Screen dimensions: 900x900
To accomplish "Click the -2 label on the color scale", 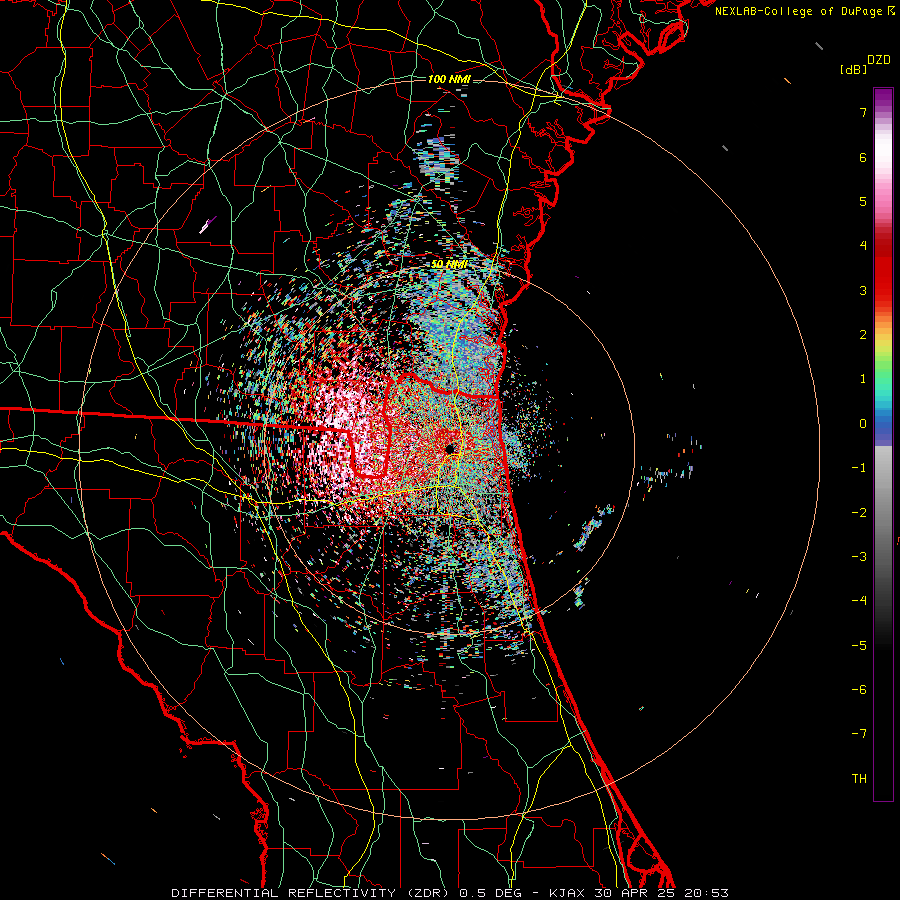I will [x=859, y=513].
